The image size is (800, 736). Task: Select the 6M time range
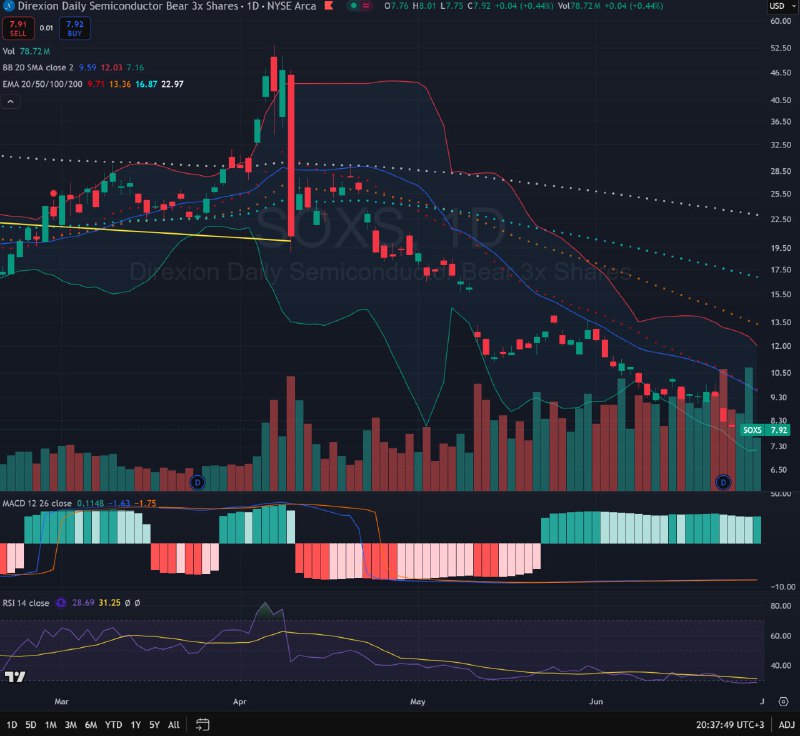point(91,725)
